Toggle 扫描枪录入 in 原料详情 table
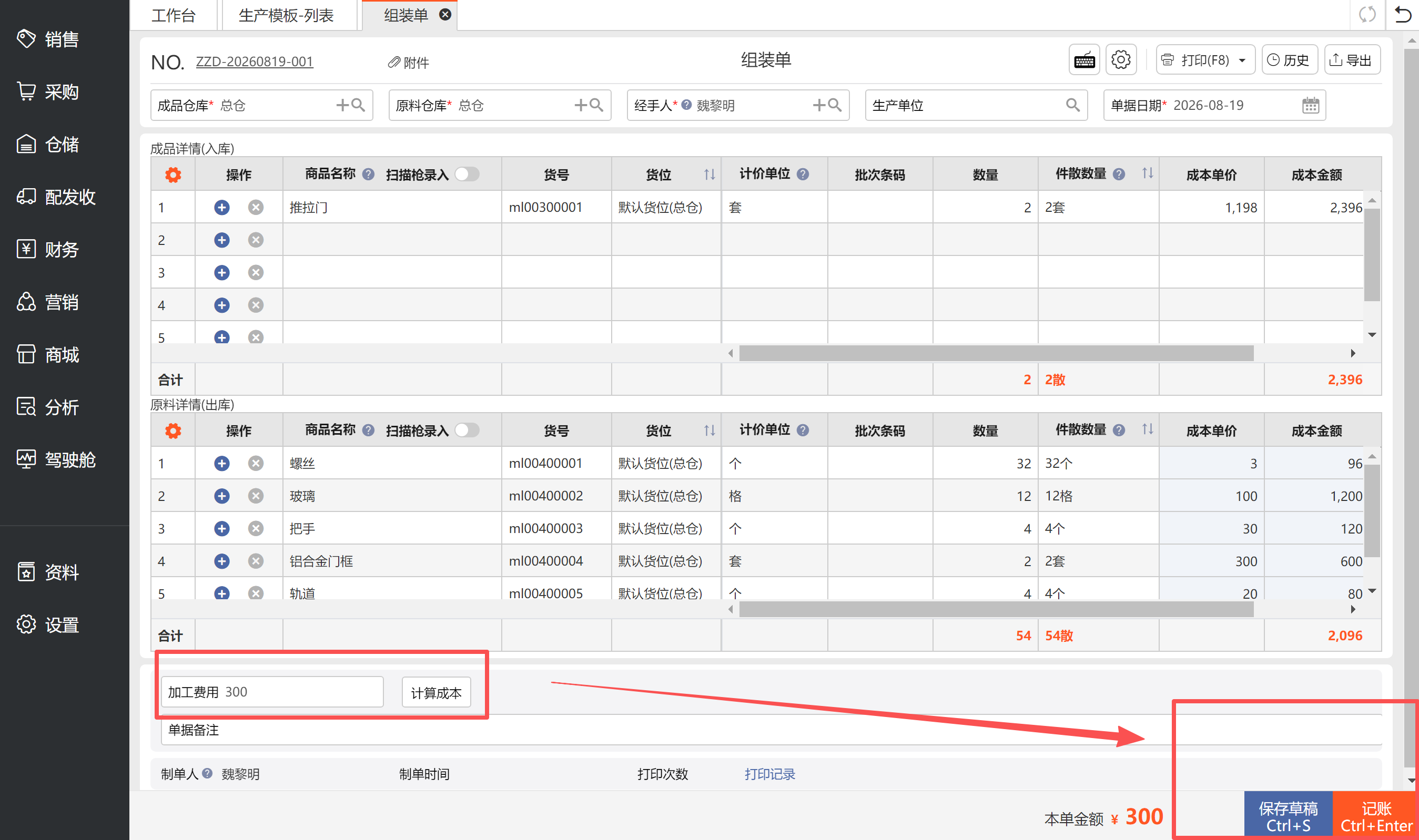This screenshot has height=840, width=1419. point(467,430)
